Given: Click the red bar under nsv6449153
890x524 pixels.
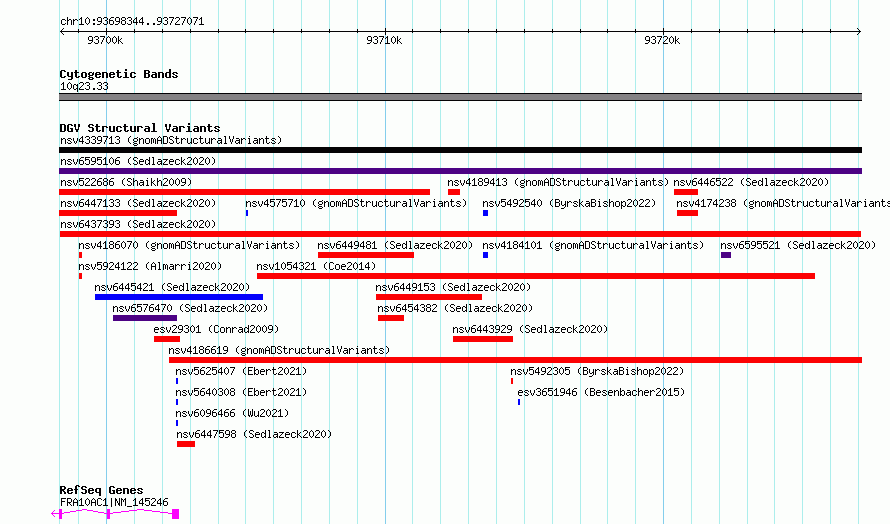Looking at the screenshot, I should click(429, 297).
